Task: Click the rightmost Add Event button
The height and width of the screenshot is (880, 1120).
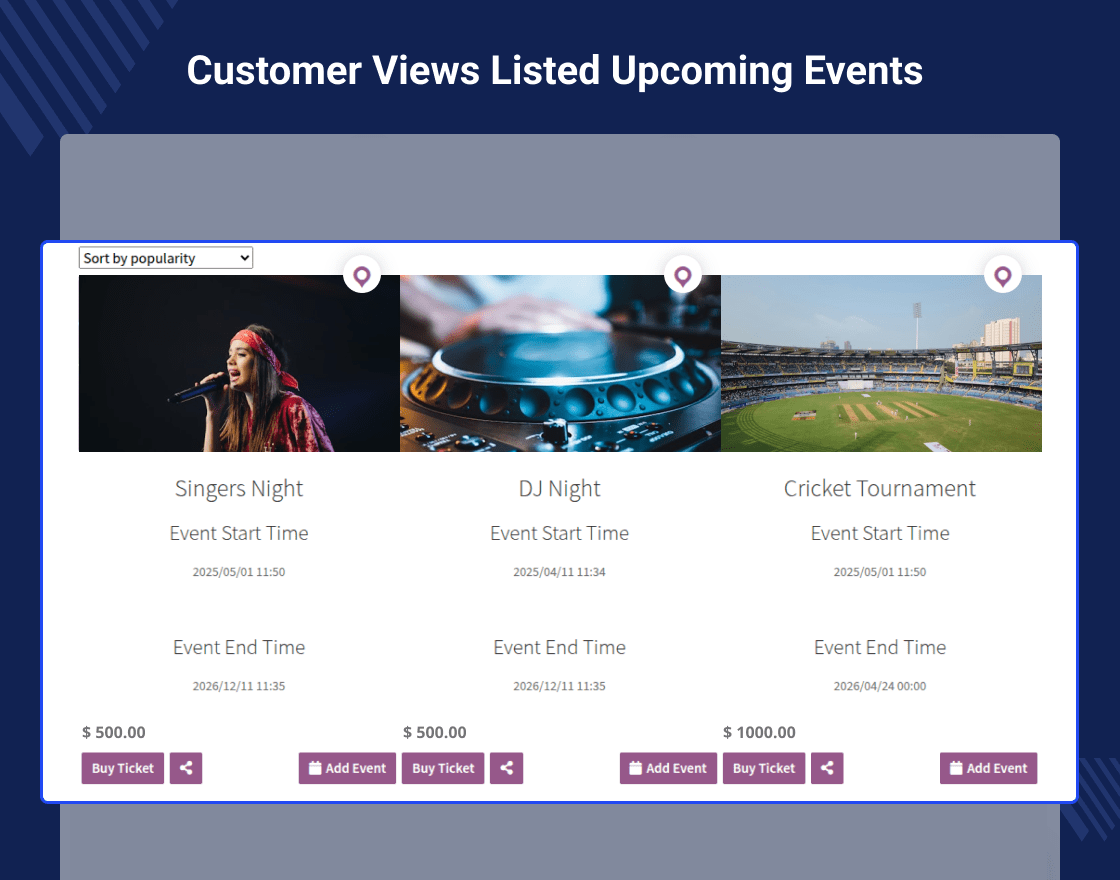Action: pyautogui.click(x=988, y=768)
